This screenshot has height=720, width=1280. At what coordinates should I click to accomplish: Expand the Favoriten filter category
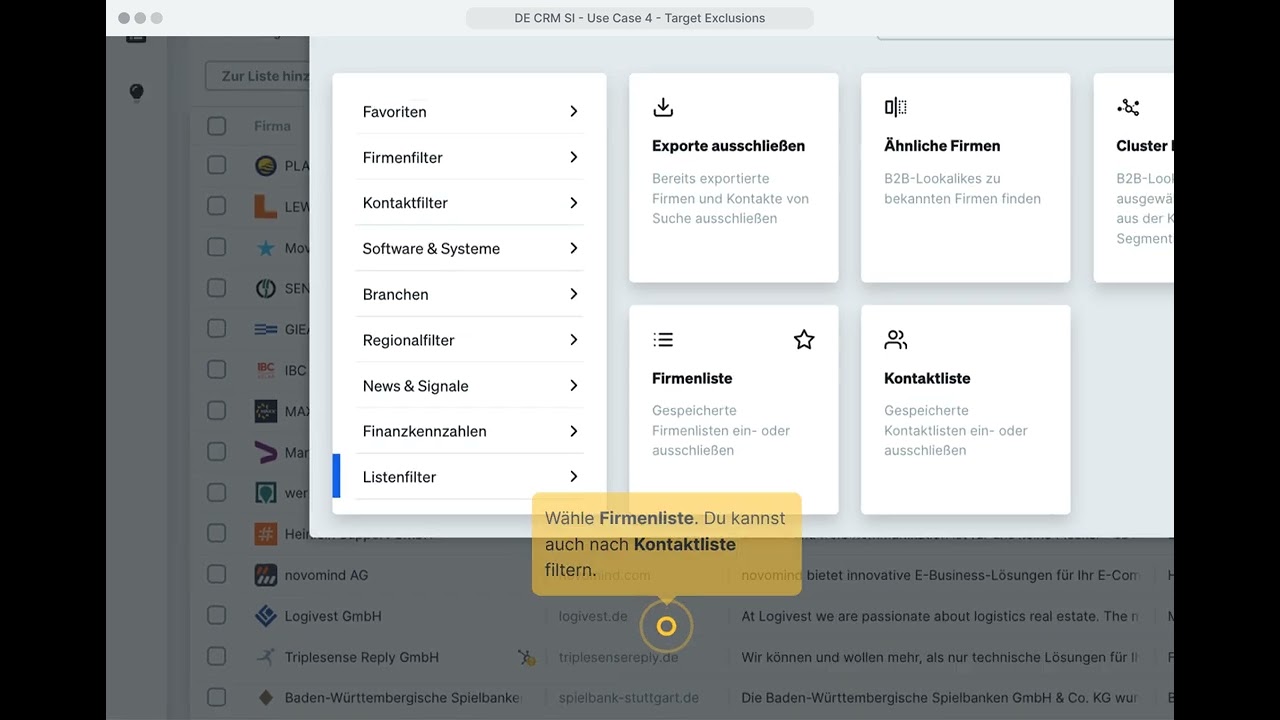[574, 112]
